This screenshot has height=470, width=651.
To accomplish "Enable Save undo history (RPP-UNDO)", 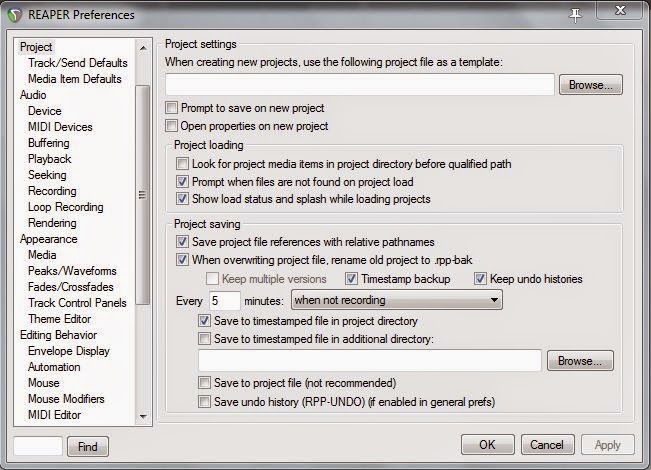I will (x=204, y=401).
